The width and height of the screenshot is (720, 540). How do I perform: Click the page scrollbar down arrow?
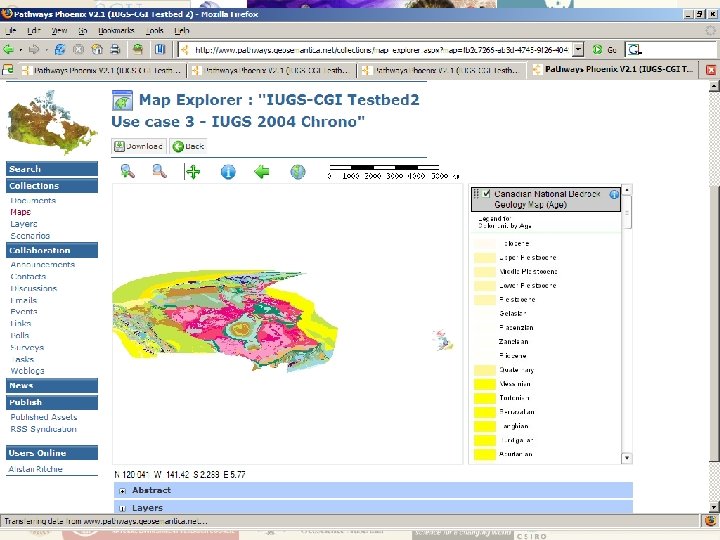click(714, 507)
